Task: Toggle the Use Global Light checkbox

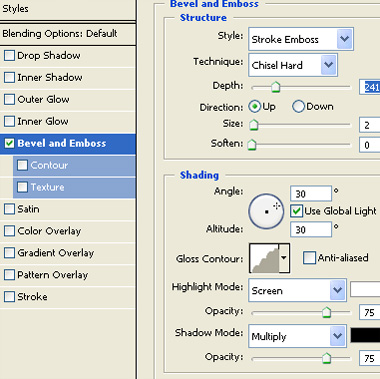Action: [296, 211]
